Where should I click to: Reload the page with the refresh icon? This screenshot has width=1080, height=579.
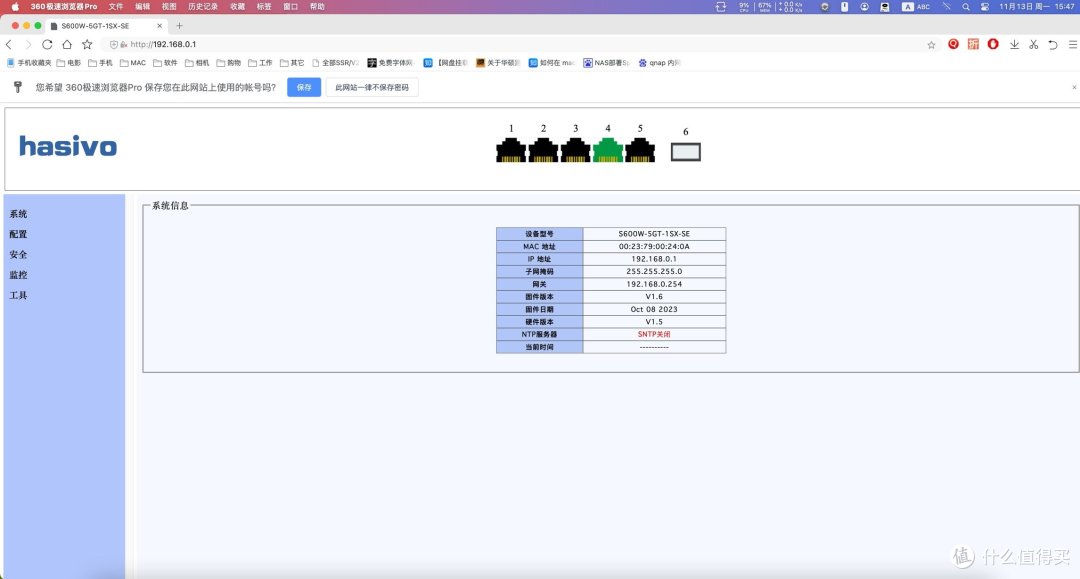pyautogui.click(x=47, y=44)
